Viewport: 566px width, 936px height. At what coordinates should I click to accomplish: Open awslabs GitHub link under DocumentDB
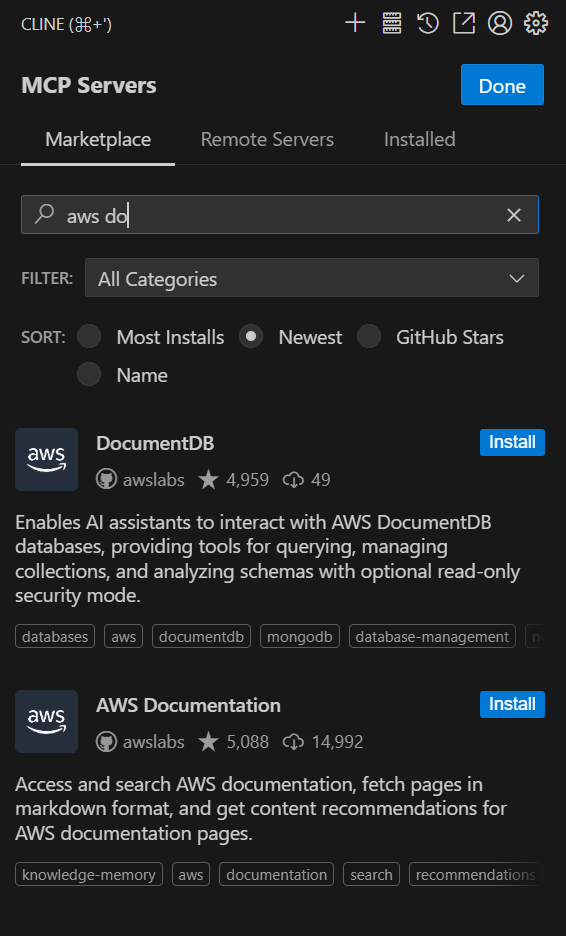click(x=140, y=480)
